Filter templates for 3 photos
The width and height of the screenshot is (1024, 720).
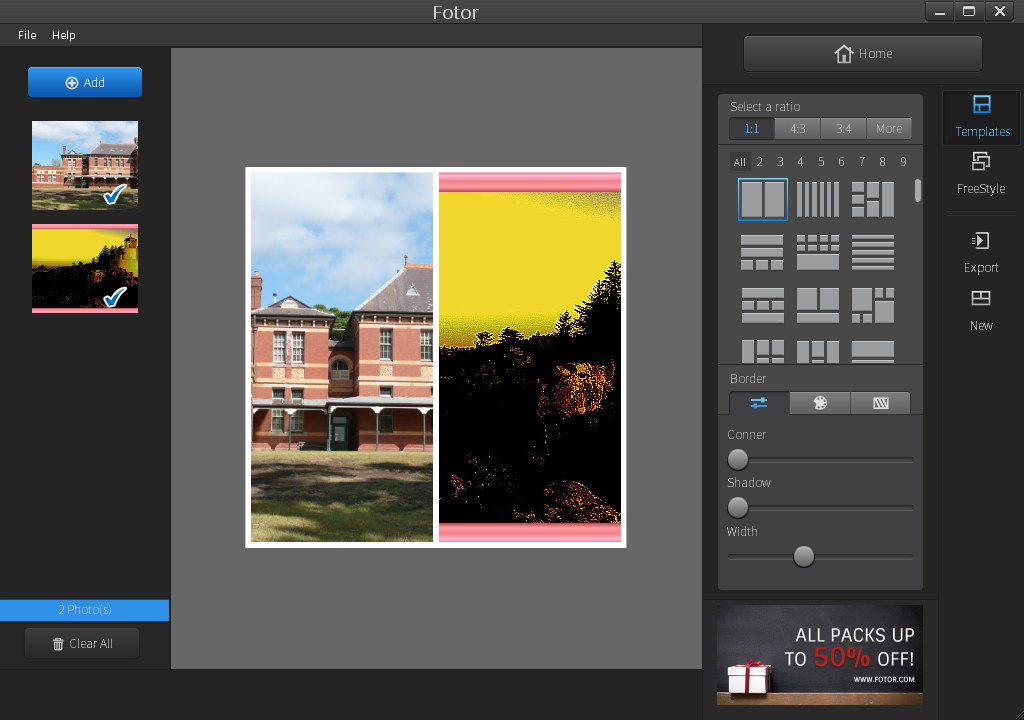[780, 161]
